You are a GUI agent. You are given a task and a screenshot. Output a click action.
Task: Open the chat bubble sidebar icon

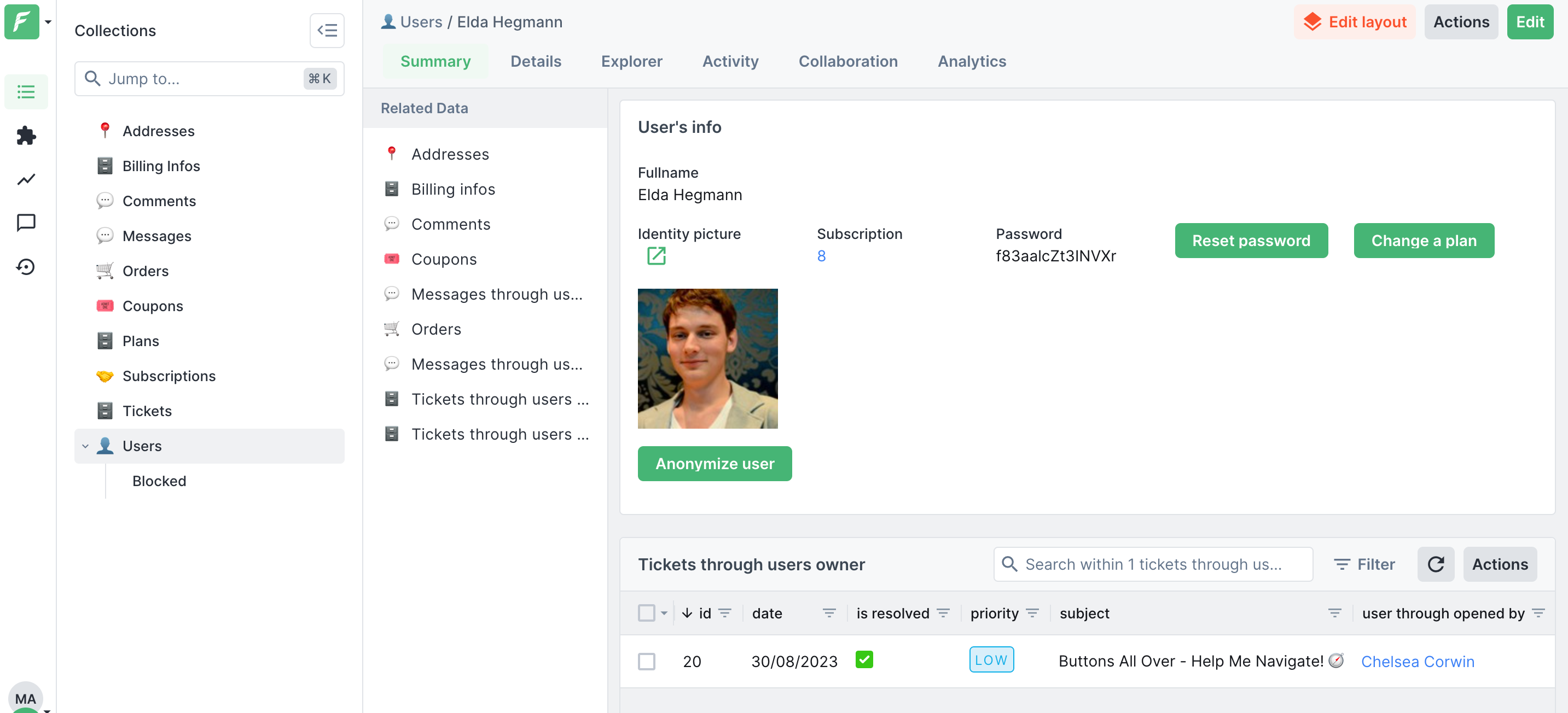[26, 223]
